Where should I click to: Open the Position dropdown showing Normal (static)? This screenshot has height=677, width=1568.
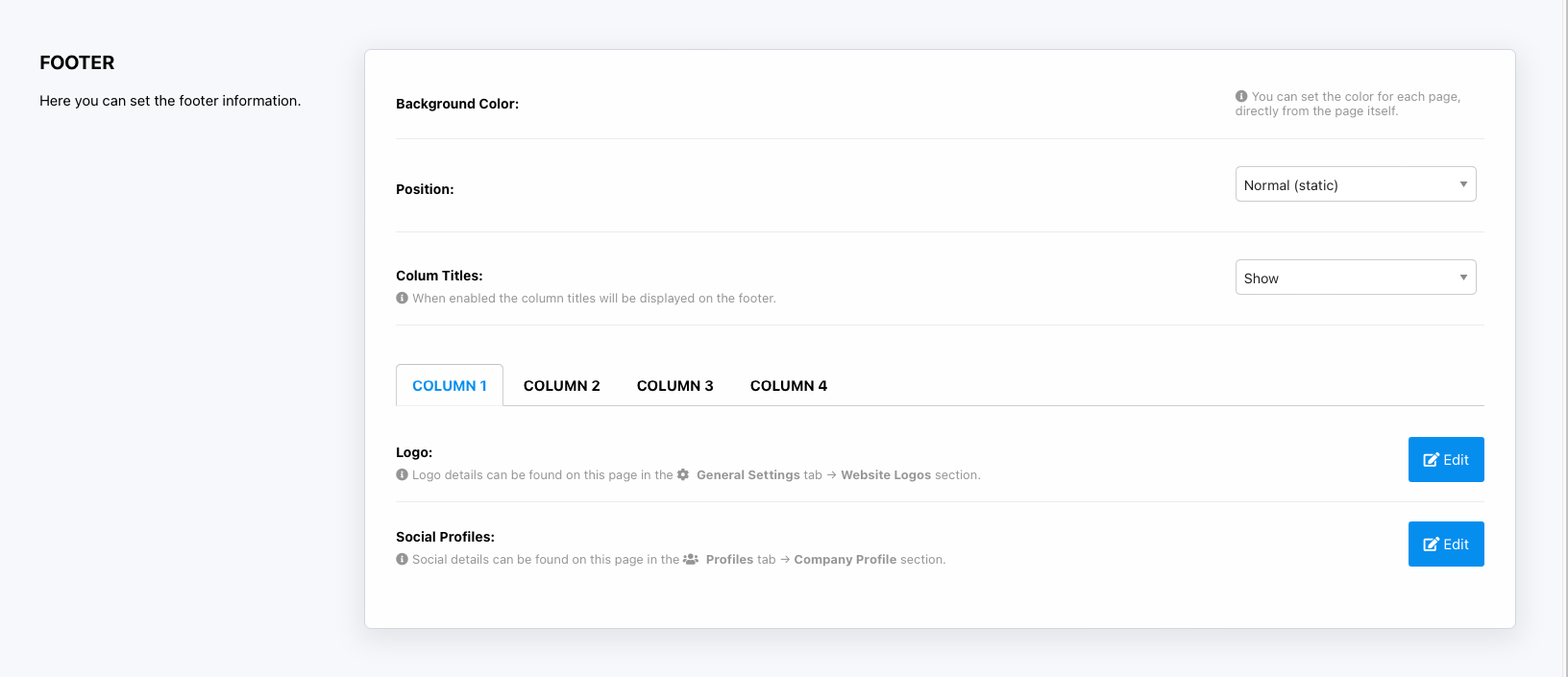pos(1355,184)
